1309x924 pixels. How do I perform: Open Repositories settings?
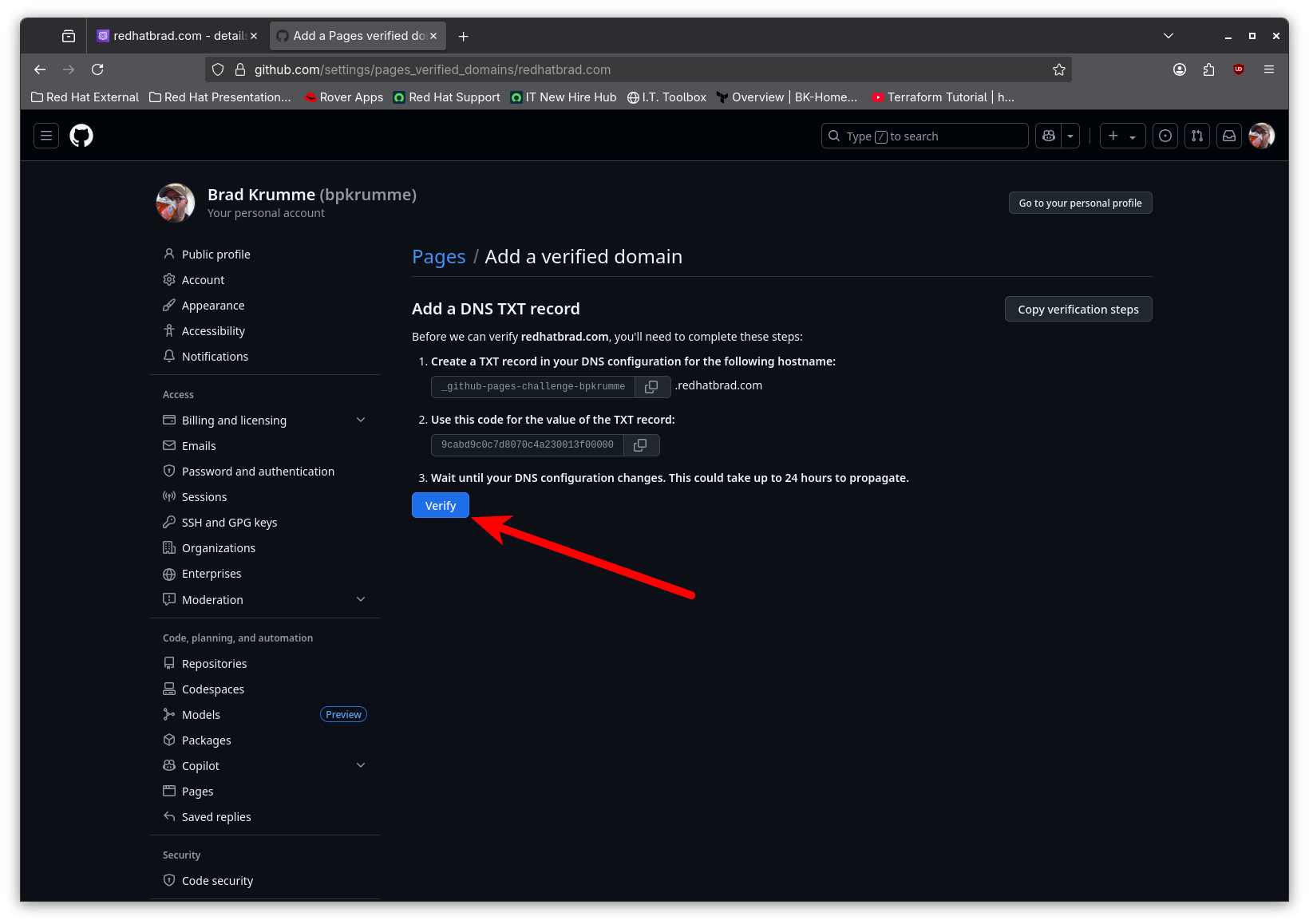pos(265,663)
